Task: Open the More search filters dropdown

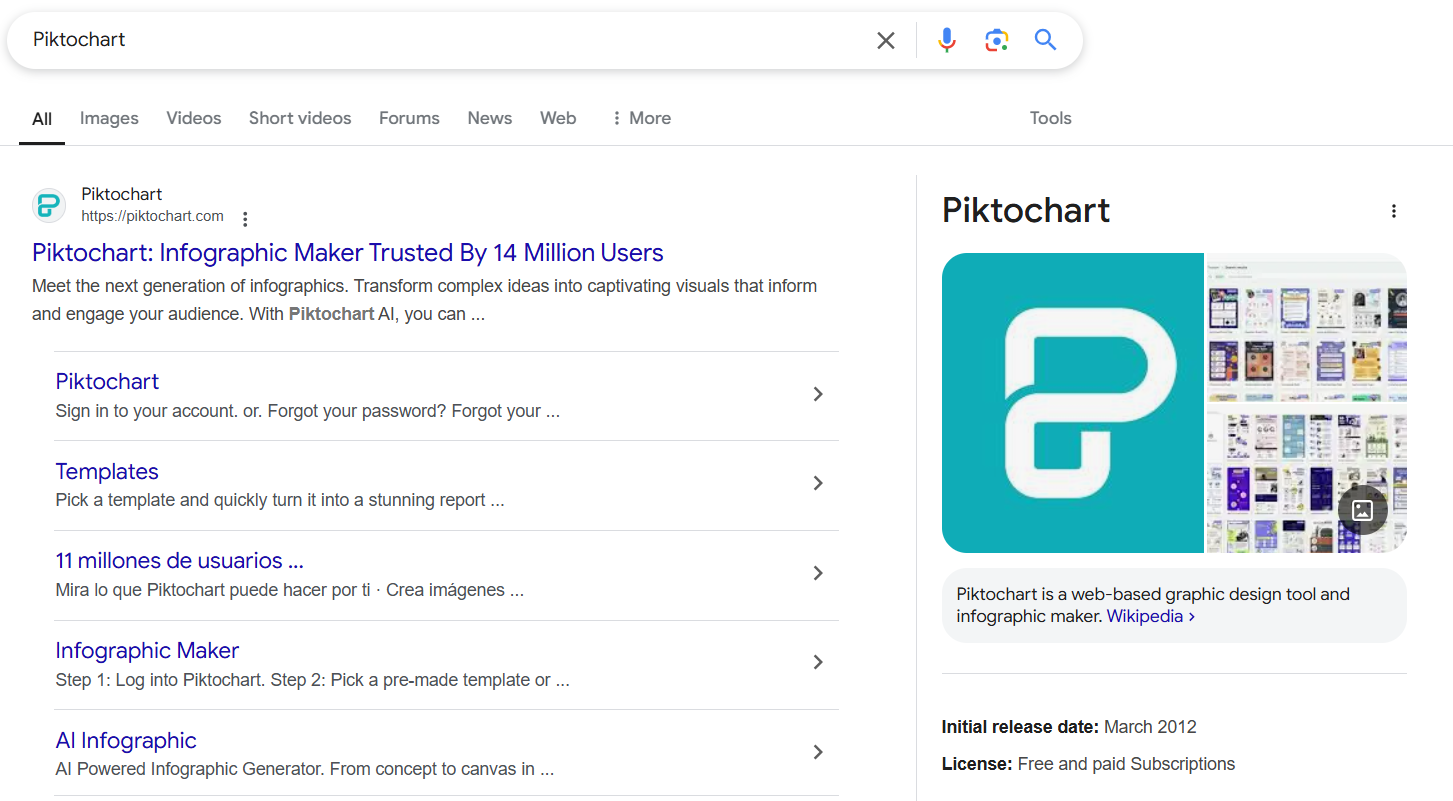Action: [x=641, y=118]
